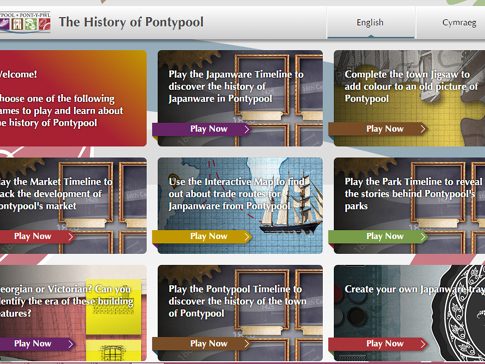Click the gear image on Pontypool Timeline card

189,273
